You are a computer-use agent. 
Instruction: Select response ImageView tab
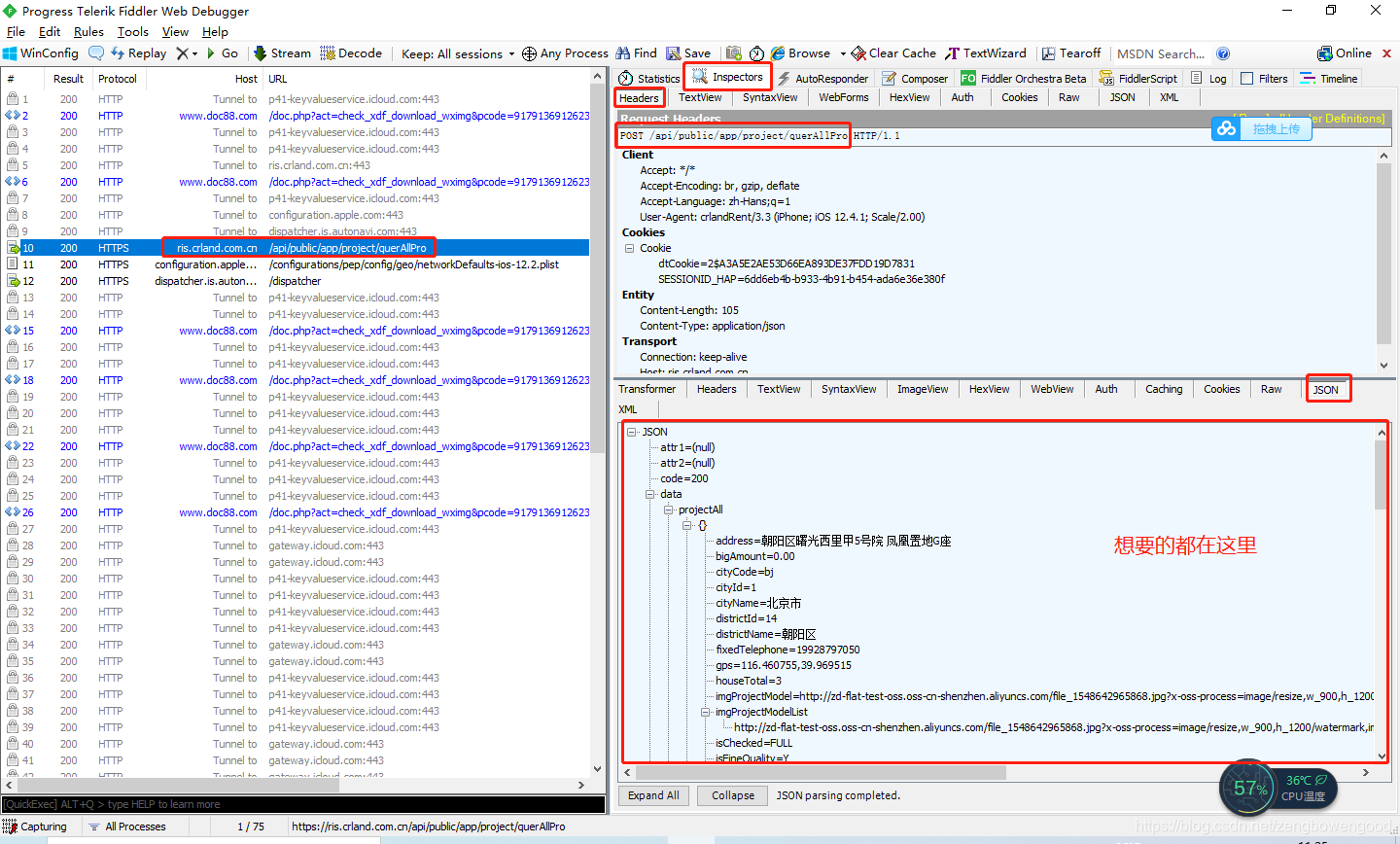(923, 389)
